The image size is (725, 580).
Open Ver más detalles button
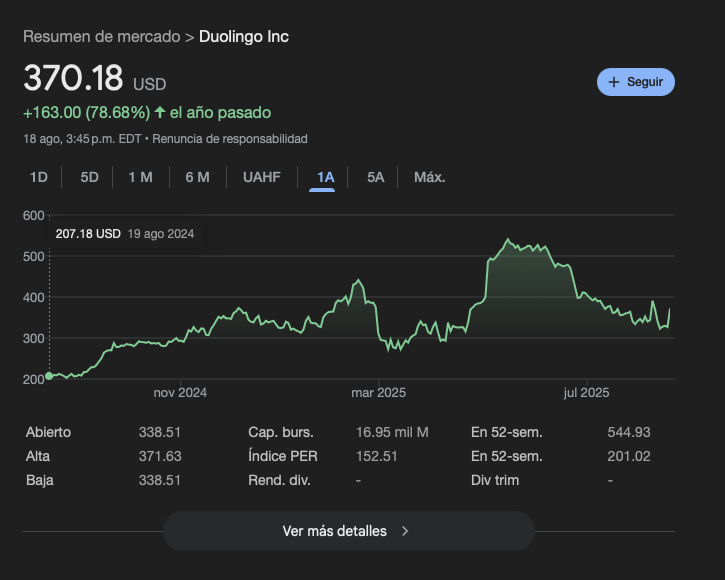click(349, 531)
